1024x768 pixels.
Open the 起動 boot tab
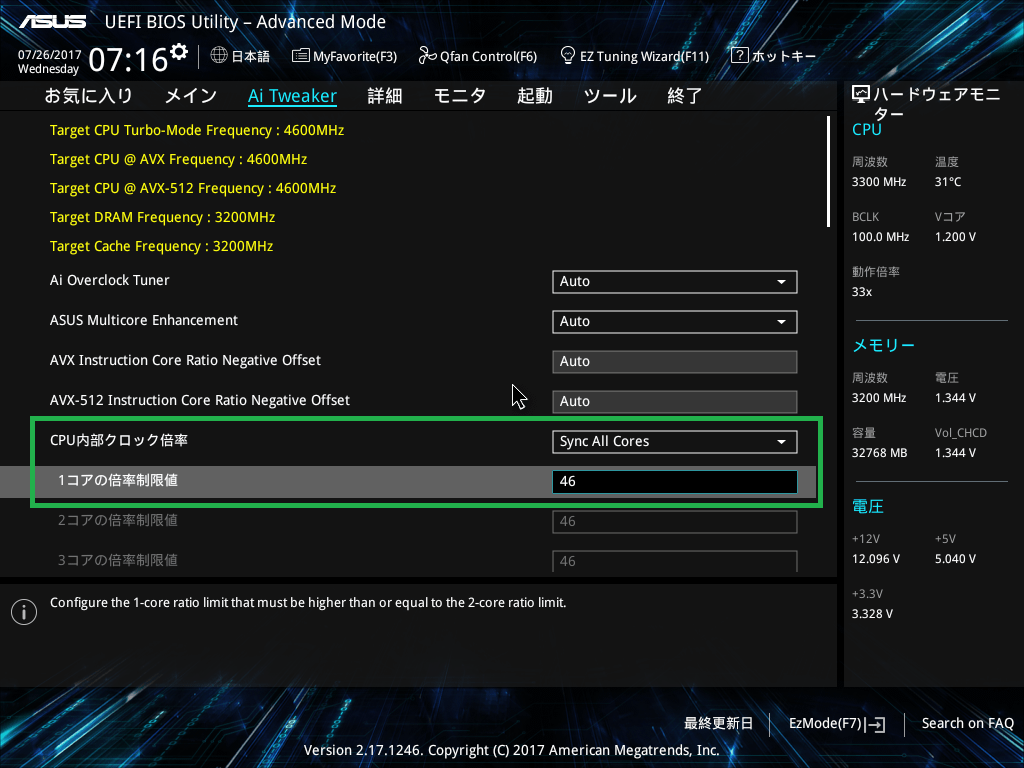(x=535, y=96)
